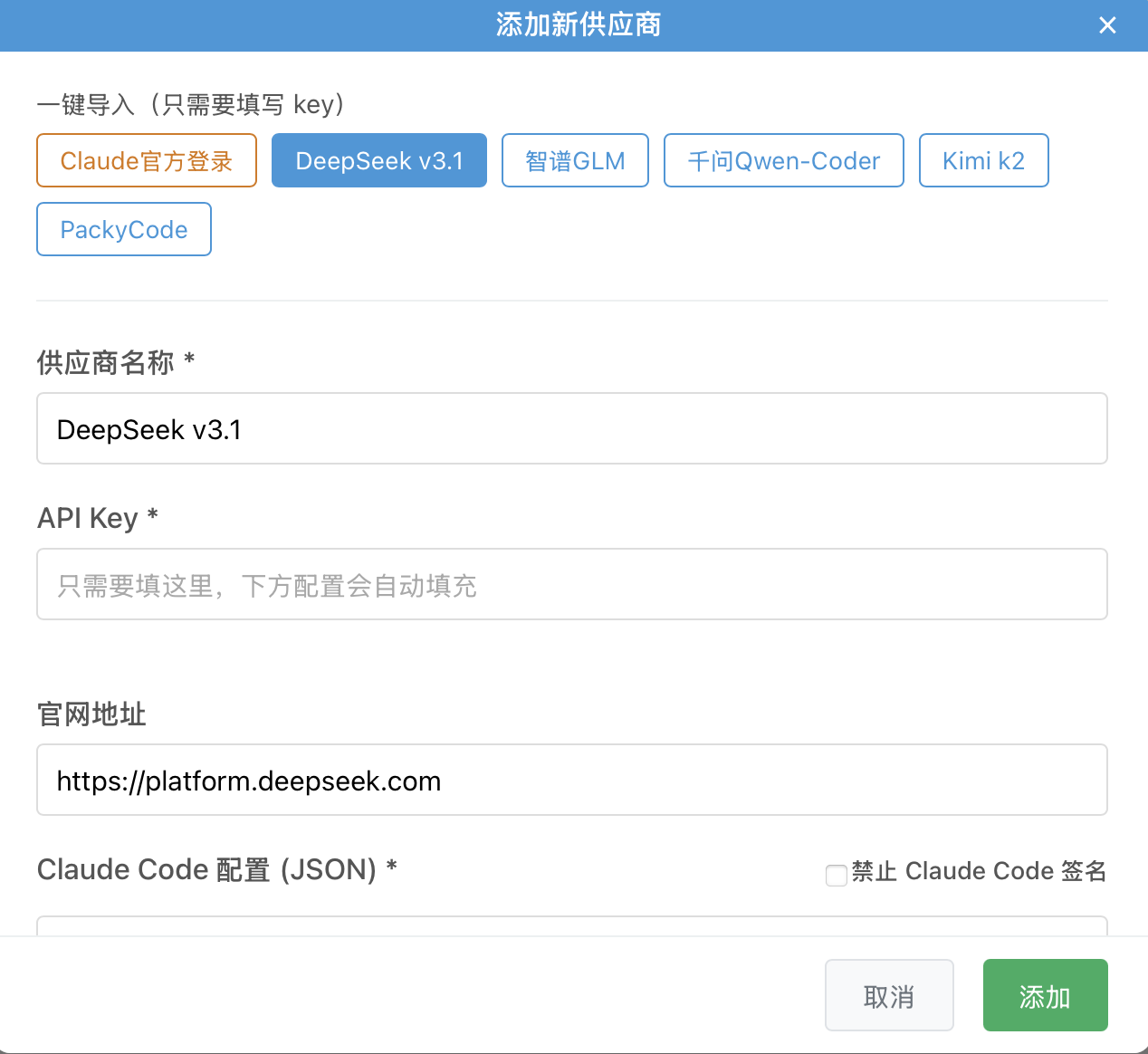
Task: Click the 禁止 Claude Code 签名 label text
Action: coord(979,871)
